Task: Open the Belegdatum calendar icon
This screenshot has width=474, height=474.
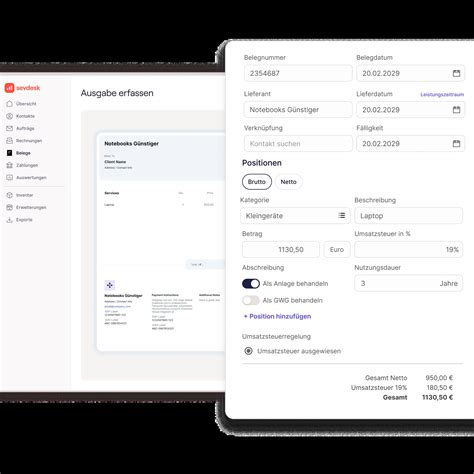Action: pos(456,73)
